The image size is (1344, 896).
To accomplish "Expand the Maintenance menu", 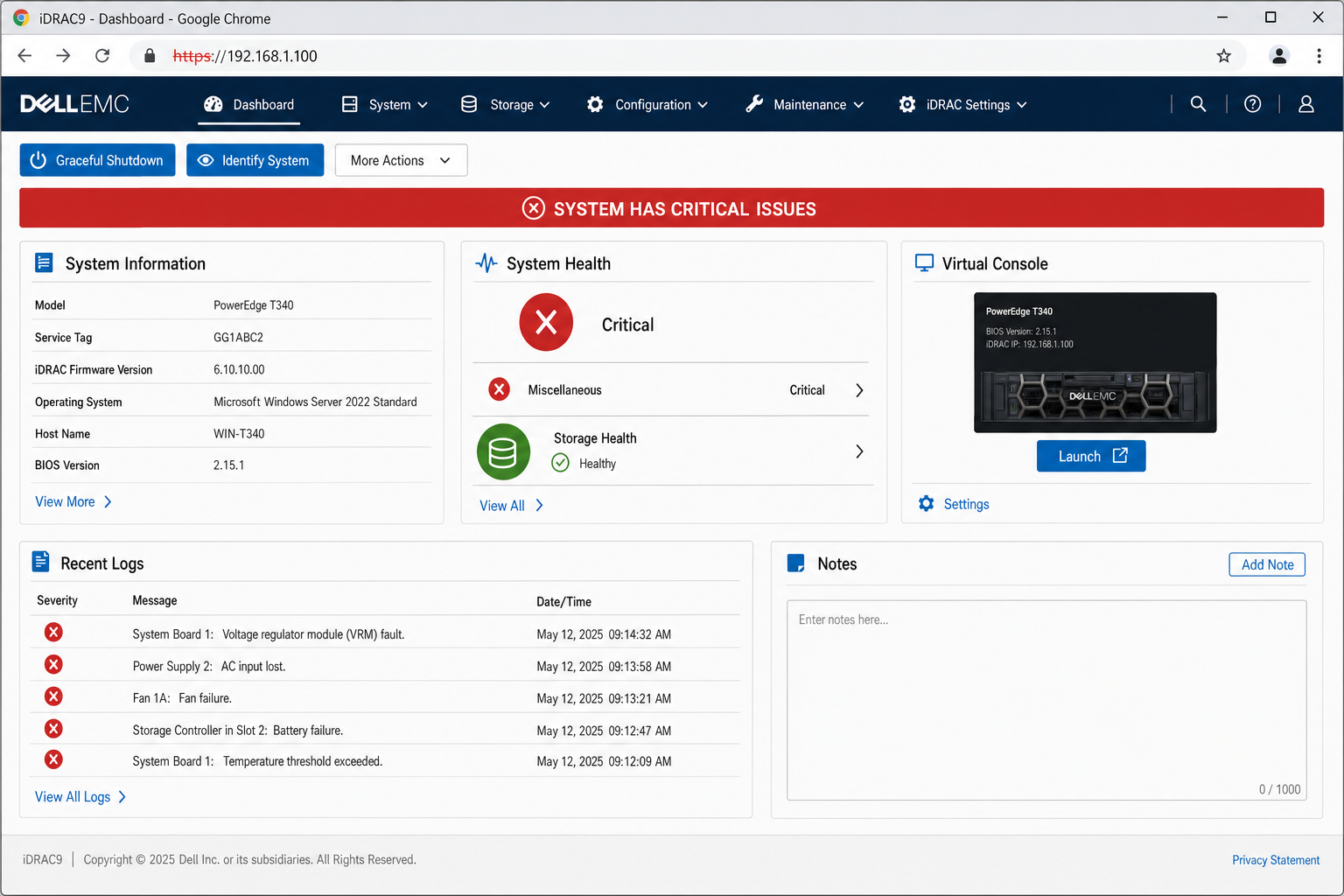I will [804, 104].
